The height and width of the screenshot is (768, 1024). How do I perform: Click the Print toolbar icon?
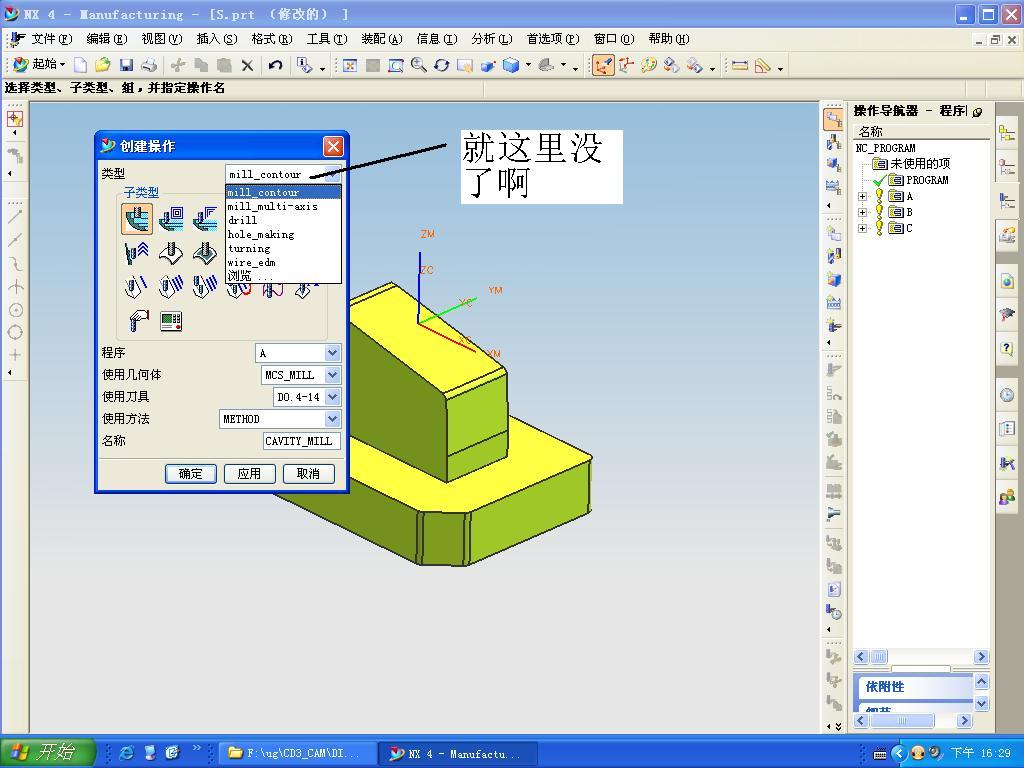tap(149, 65)
